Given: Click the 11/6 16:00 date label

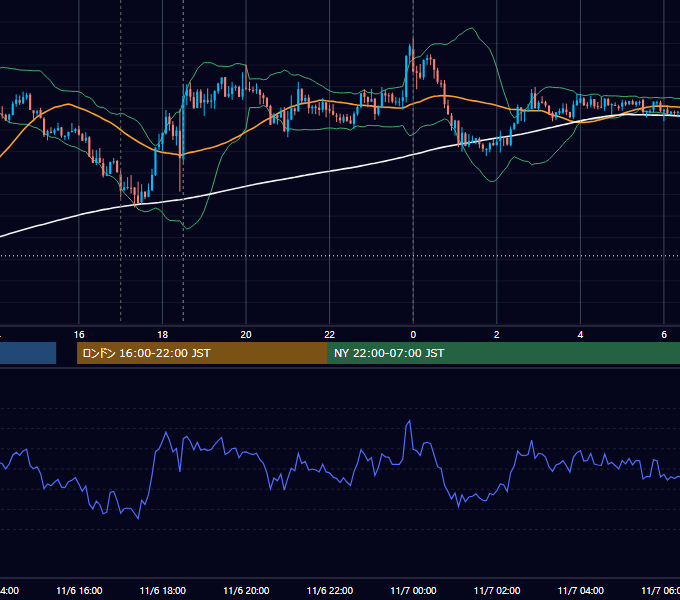Looking at the screenshot, I should [x=79, y=590].
